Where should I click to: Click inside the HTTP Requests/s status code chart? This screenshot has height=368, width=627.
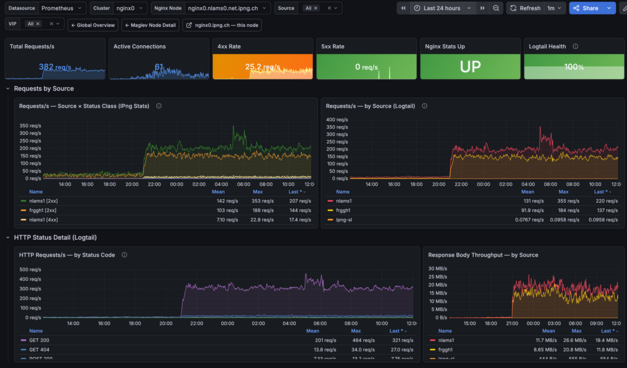[x=228, y=293]
